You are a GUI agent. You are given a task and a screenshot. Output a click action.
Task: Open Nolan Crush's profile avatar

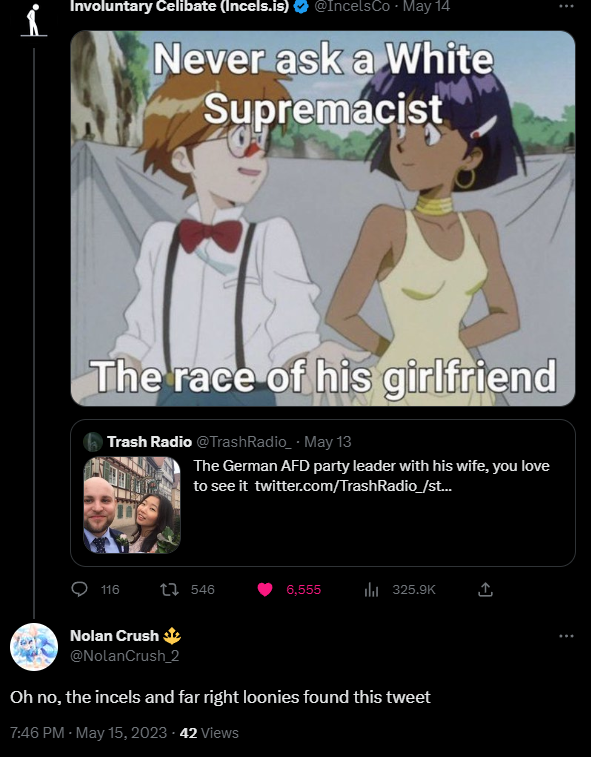[34, 647]
